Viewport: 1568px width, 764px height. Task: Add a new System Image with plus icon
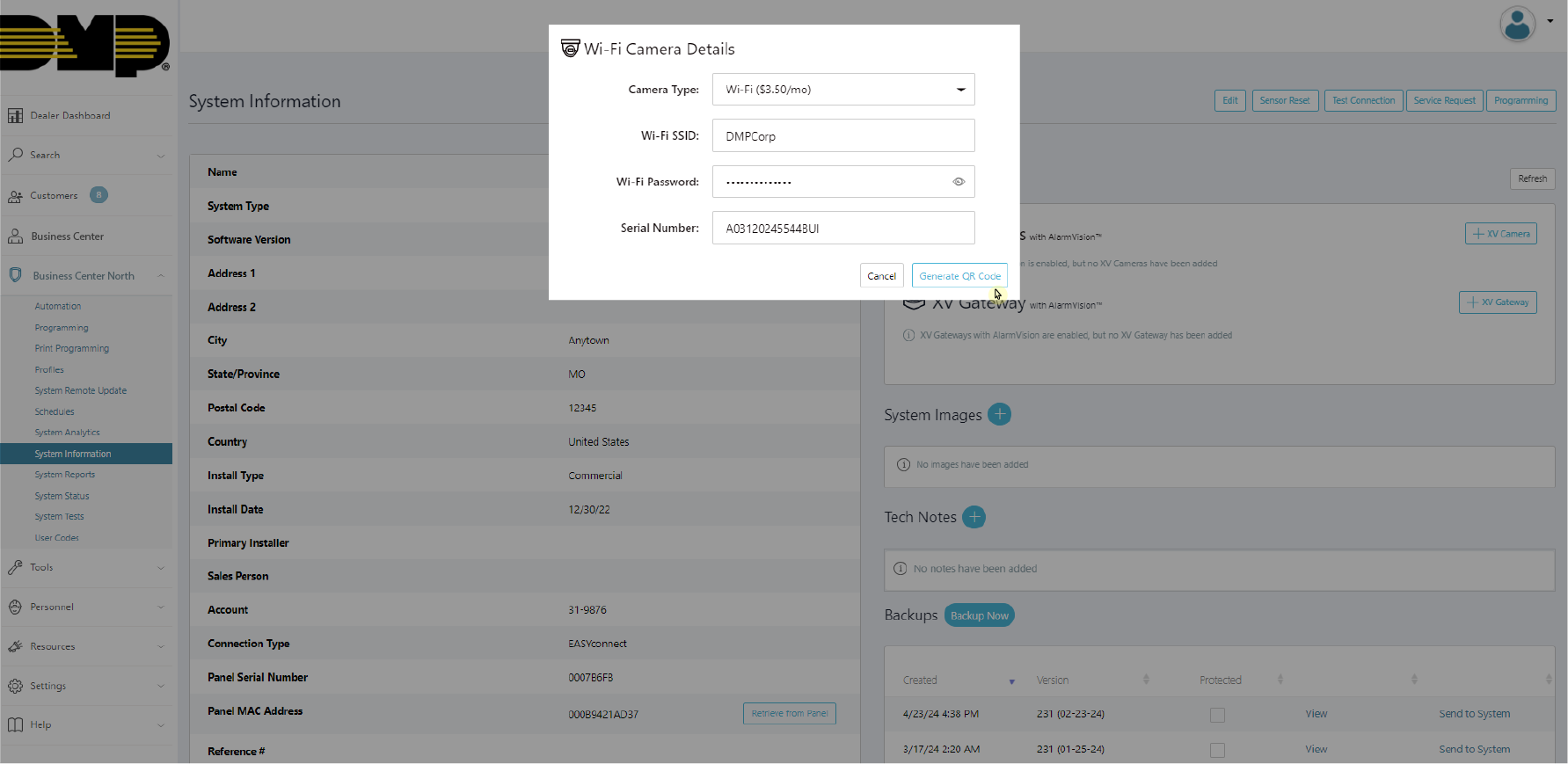tap(999, 414)
